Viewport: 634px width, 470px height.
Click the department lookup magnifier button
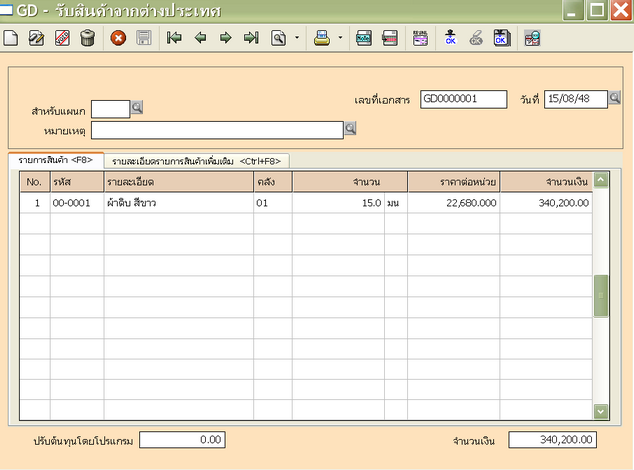138,108
